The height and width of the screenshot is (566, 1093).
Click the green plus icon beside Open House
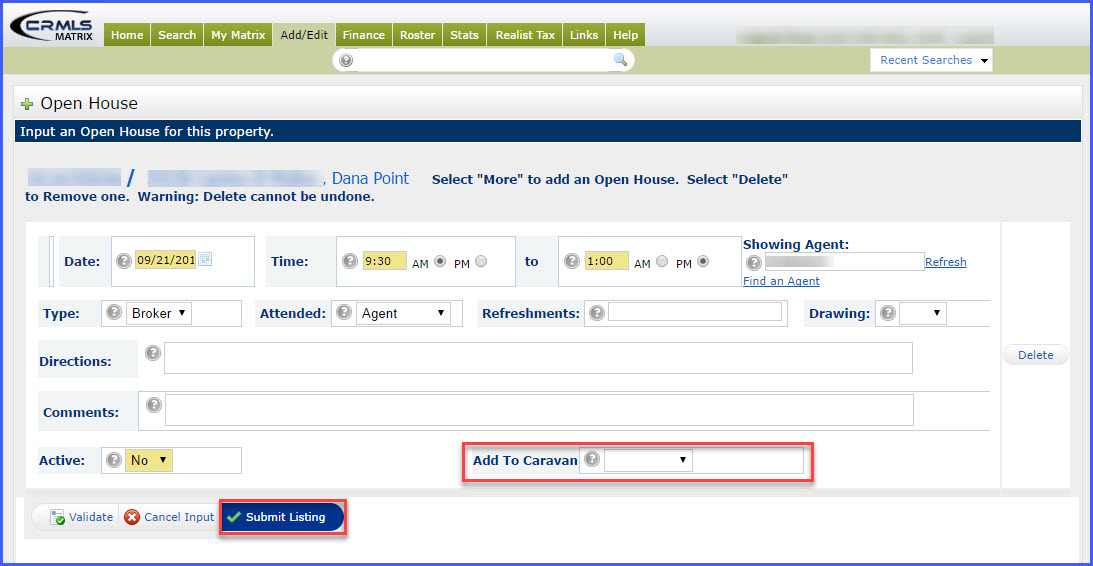click(27, 104)
